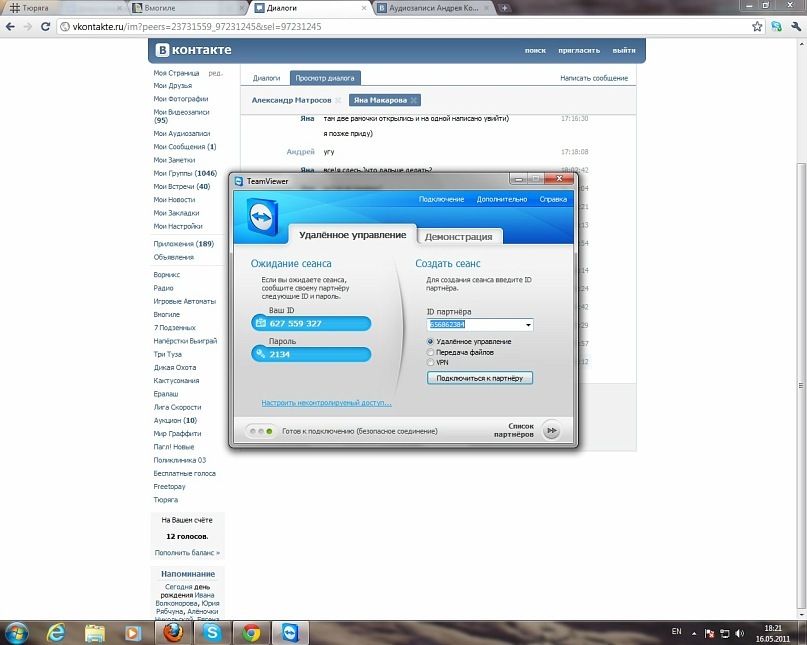
Task: Click the ID партнёра input field
Action: click(474, 325)
